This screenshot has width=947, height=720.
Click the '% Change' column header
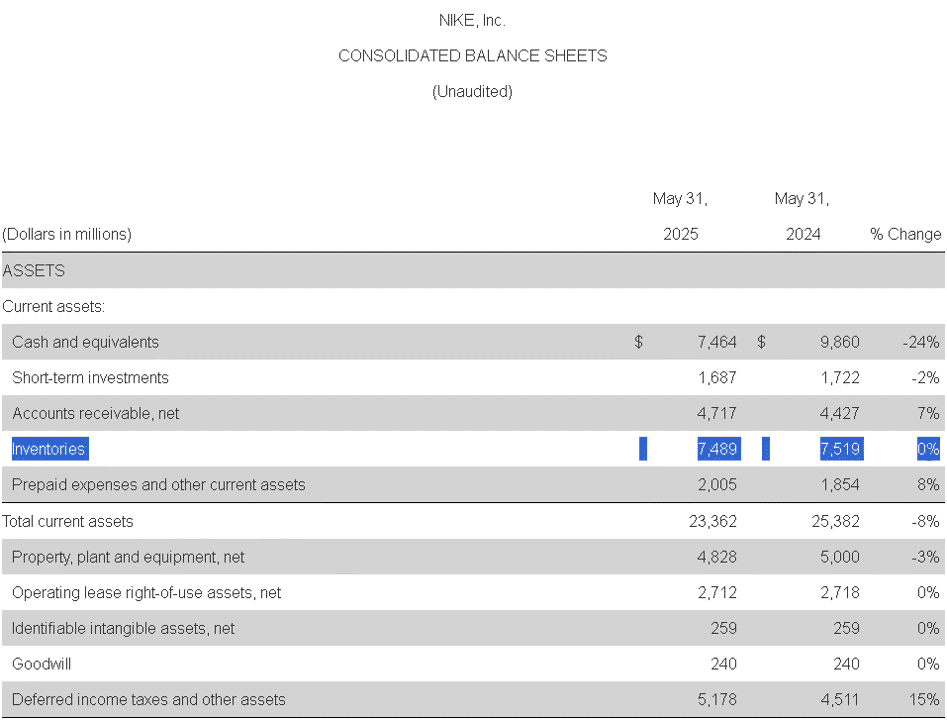pos(905,234)
